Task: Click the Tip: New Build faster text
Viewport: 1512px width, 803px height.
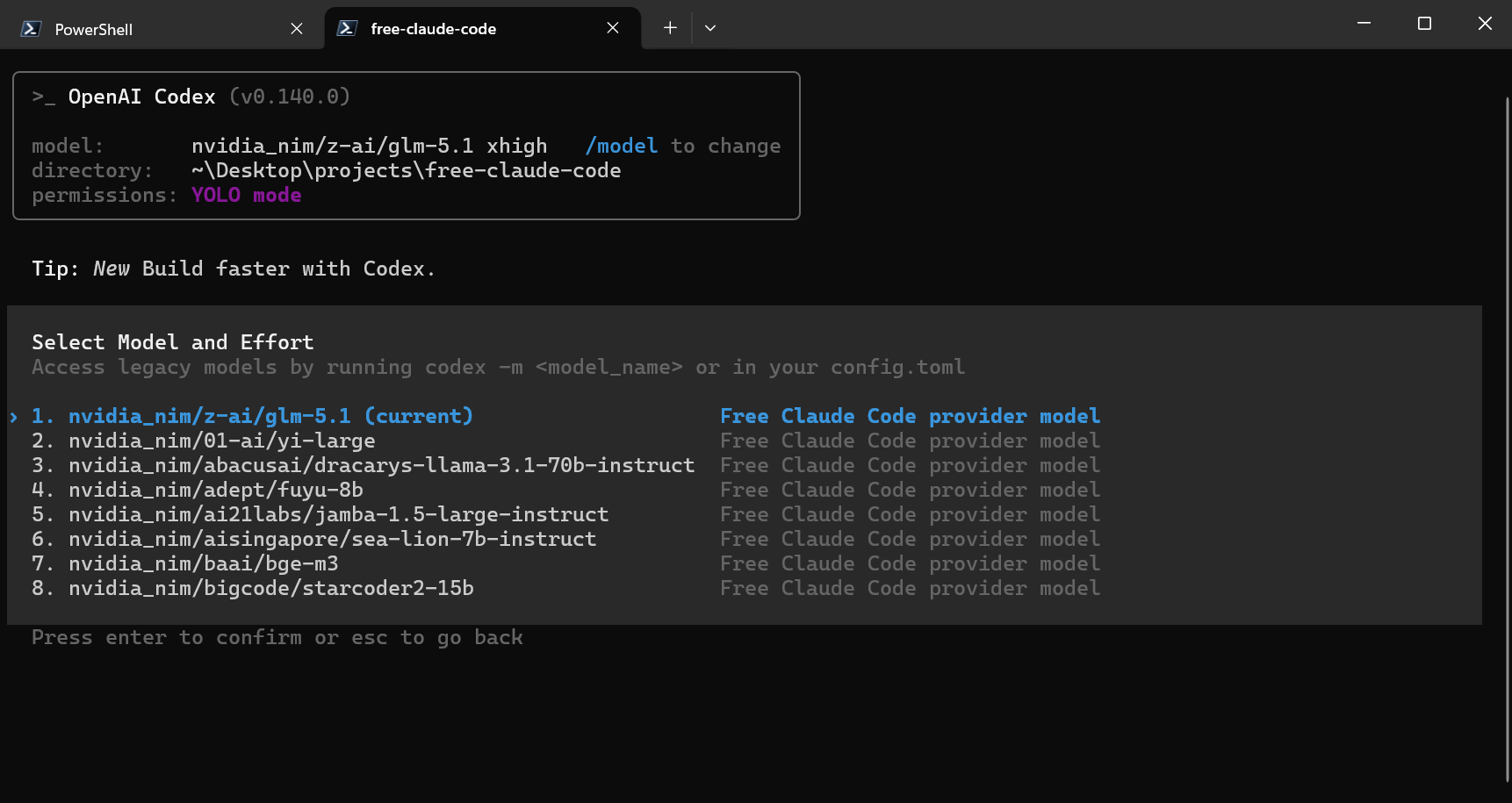Action: point(234,269)
